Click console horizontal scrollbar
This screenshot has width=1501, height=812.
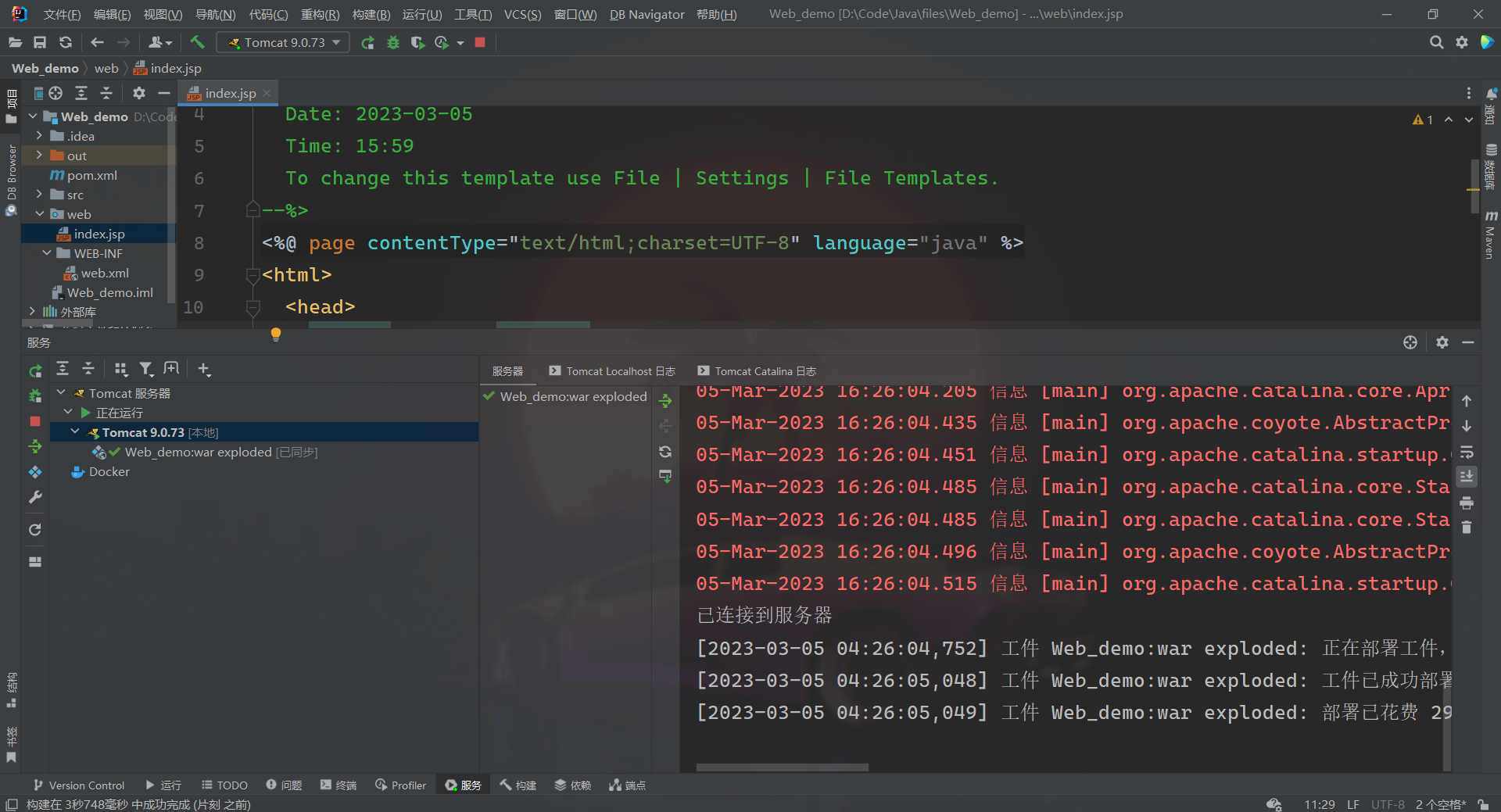click(x=783, y=767)
